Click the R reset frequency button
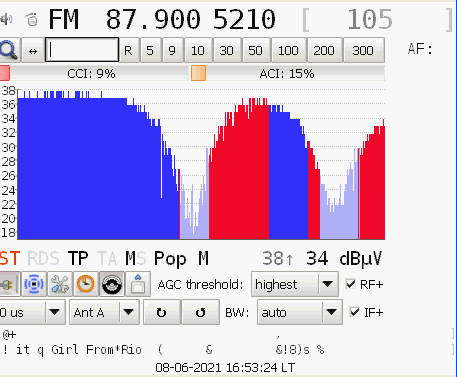This screenshot has height=377, width=457. [128, 51]
